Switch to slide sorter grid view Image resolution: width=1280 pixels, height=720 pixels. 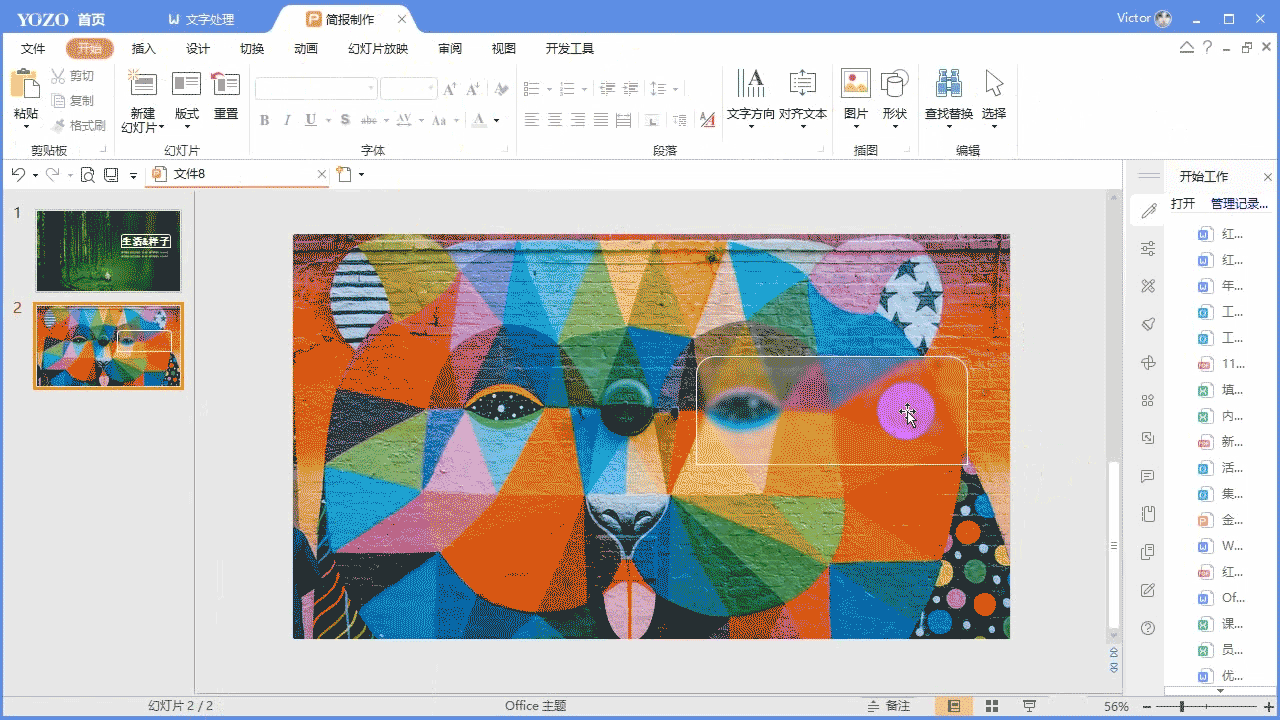point(992,706)
